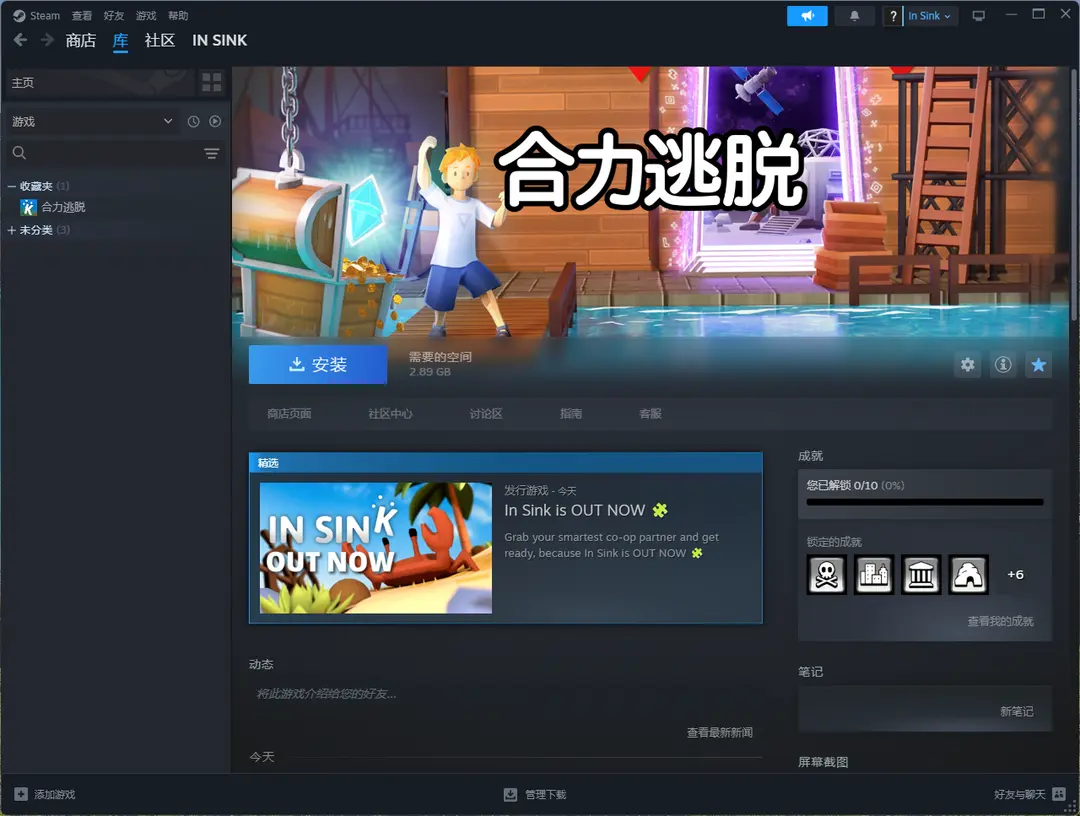Expand the In Sink account dropdown
Viewport: 1080px width, 816px height.
[929, 16]
